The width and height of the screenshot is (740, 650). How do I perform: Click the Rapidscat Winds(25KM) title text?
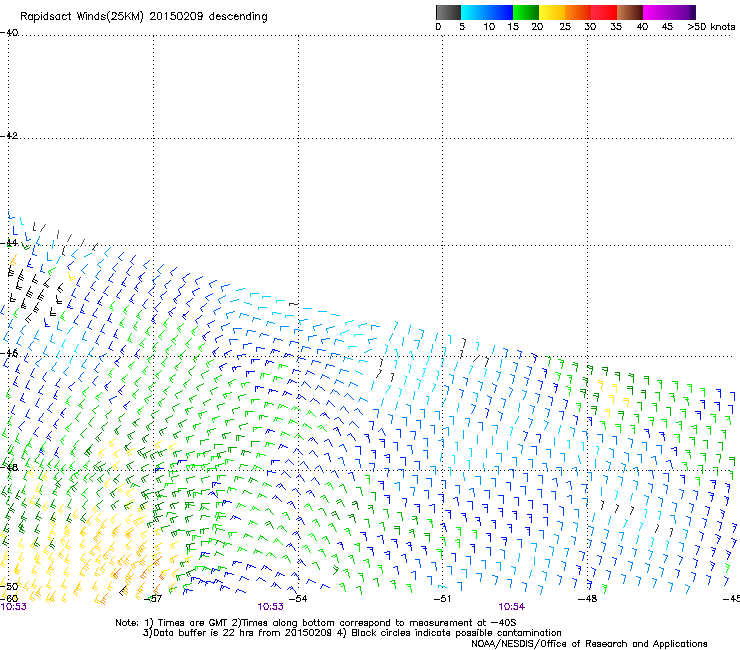pyautogui.click(x=143, y=17)
